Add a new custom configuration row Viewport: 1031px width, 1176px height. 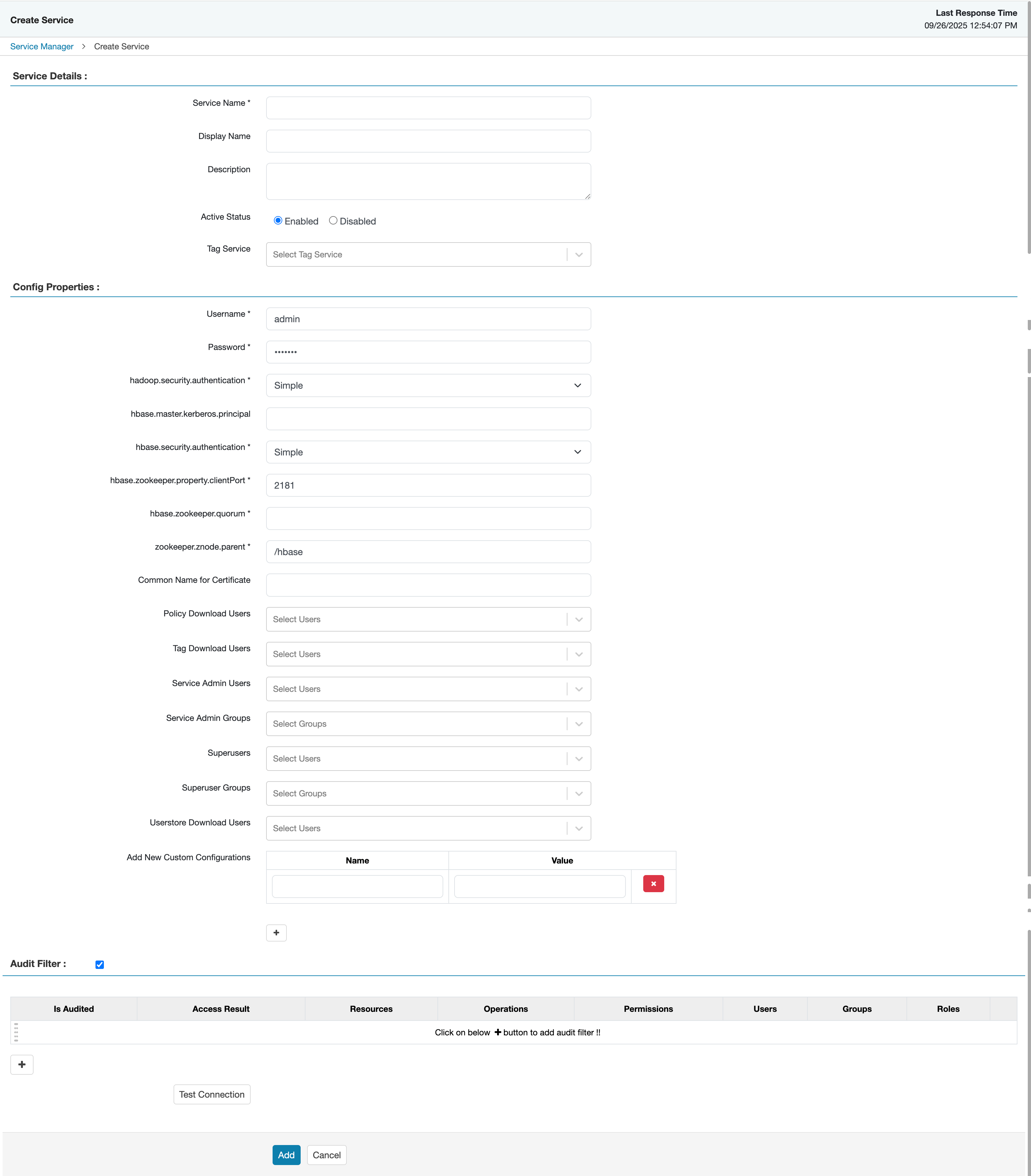point(276,932)
